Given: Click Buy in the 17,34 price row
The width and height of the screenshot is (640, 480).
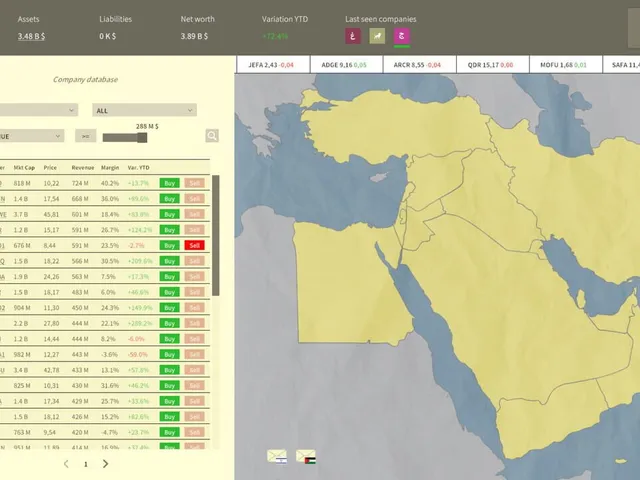Looking at the screenshot, I should (169, 401).
